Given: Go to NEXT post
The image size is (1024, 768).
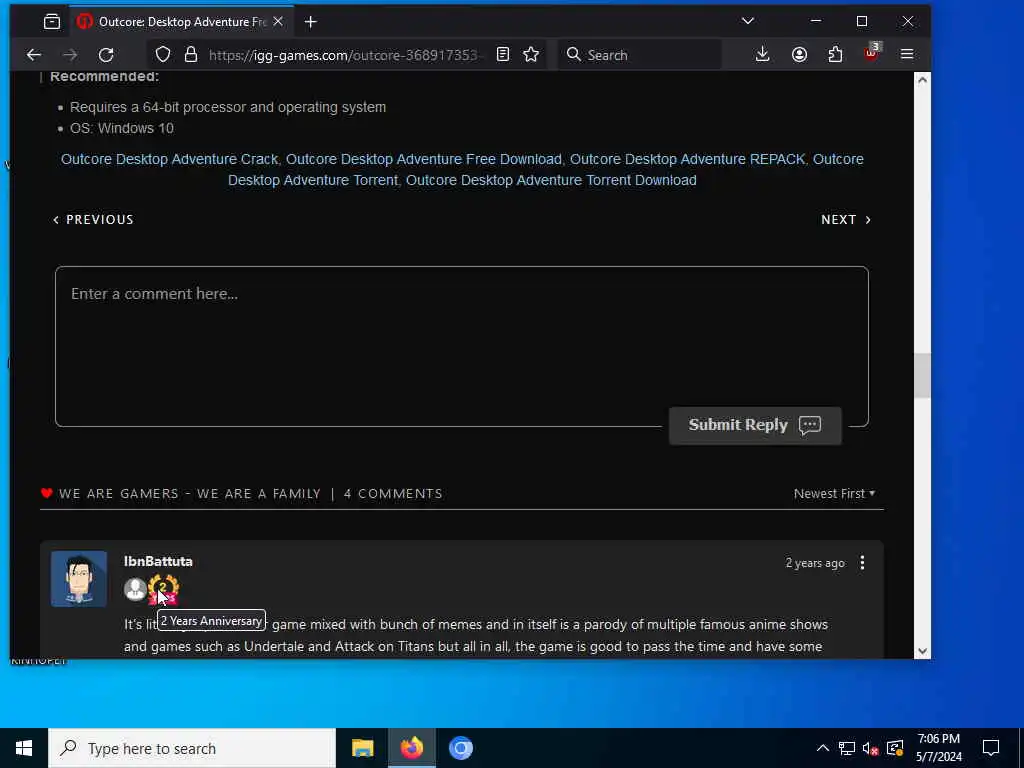Looking at the screenshot, I should coord(846,219).
